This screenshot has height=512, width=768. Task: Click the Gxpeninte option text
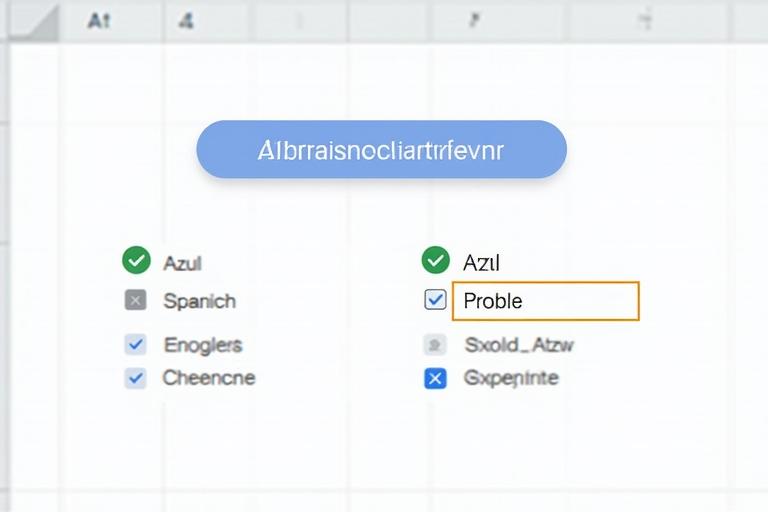511,378
